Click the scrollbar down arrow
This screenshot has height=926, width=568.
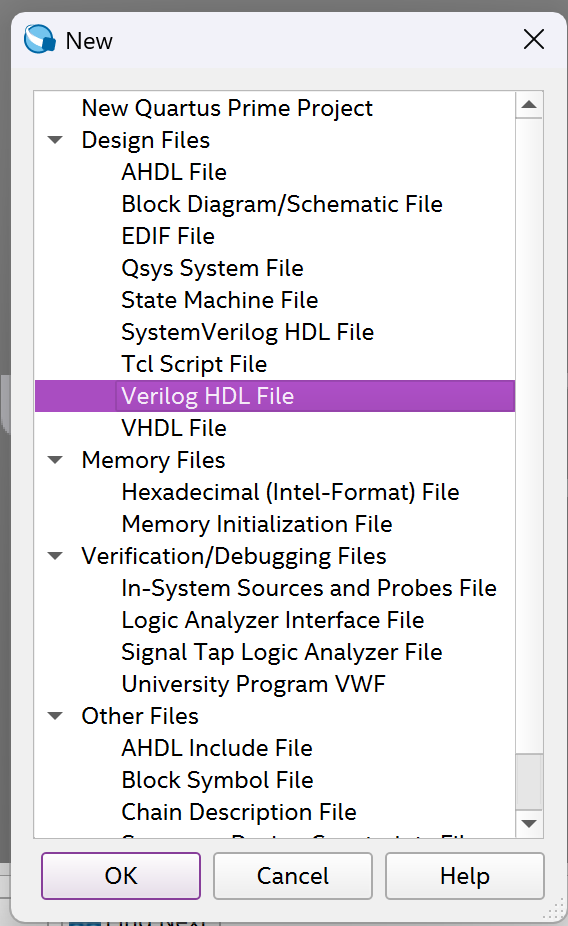point(529,823)
